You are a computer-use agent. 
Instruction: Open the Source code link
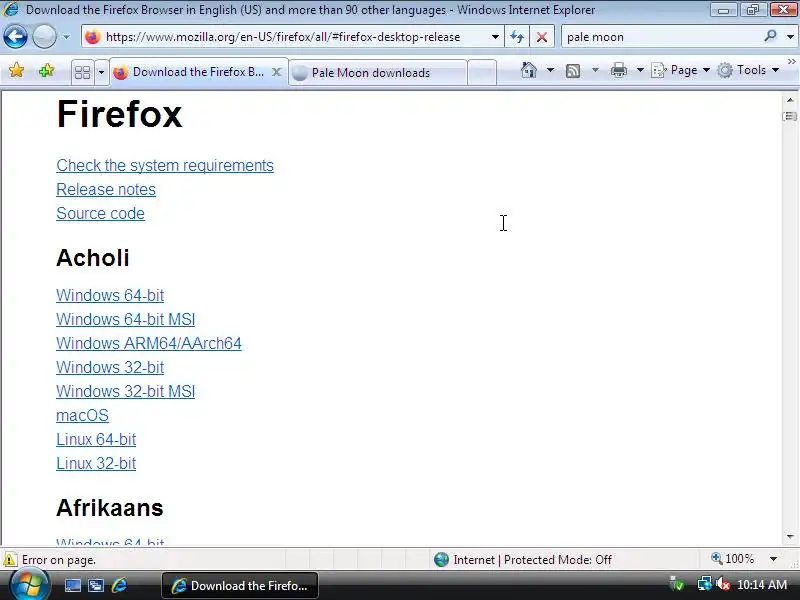click(101, 213)
